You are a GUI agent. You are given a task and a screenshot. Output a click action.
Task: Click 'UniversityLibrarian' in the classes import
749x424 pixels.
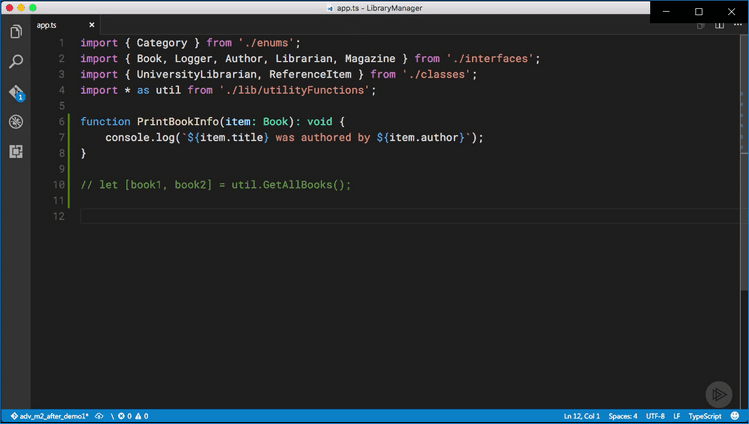pos(196,74)
